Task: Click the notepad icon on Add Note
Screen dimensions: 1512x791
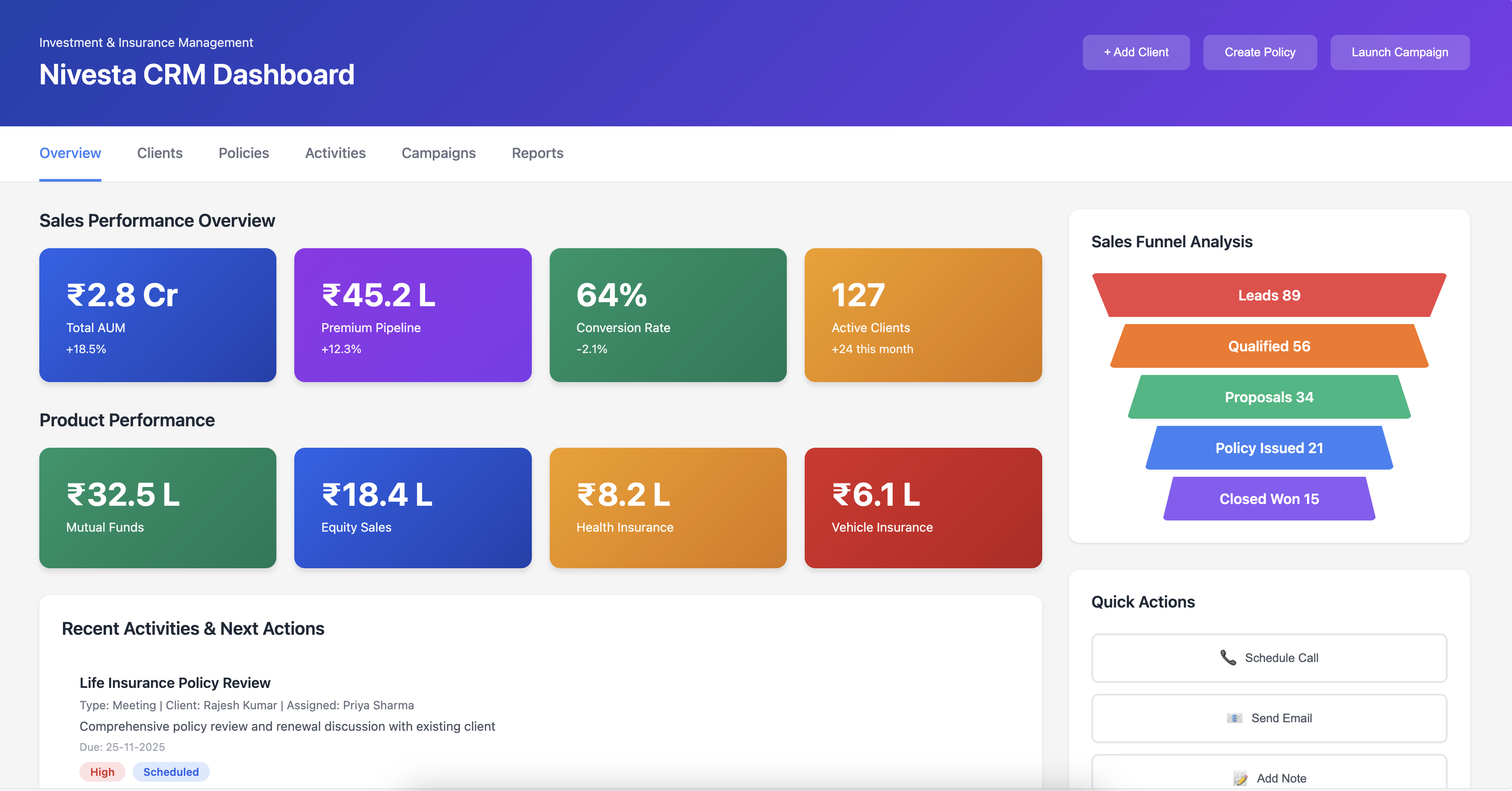Action: click(1240, 778)
